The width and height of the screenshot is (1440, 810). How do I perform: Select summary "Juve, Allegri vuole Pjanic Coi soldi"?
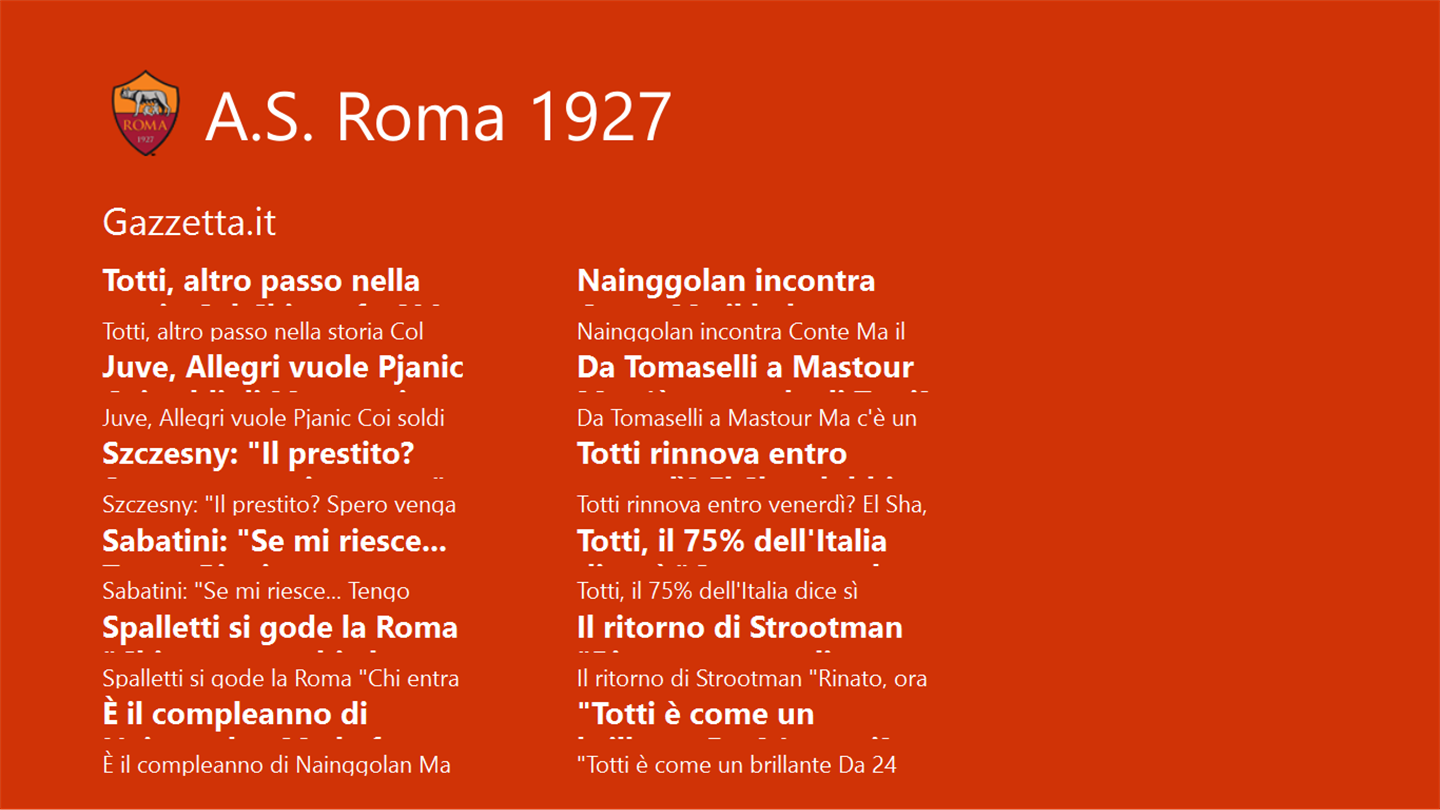click(273, 418)
